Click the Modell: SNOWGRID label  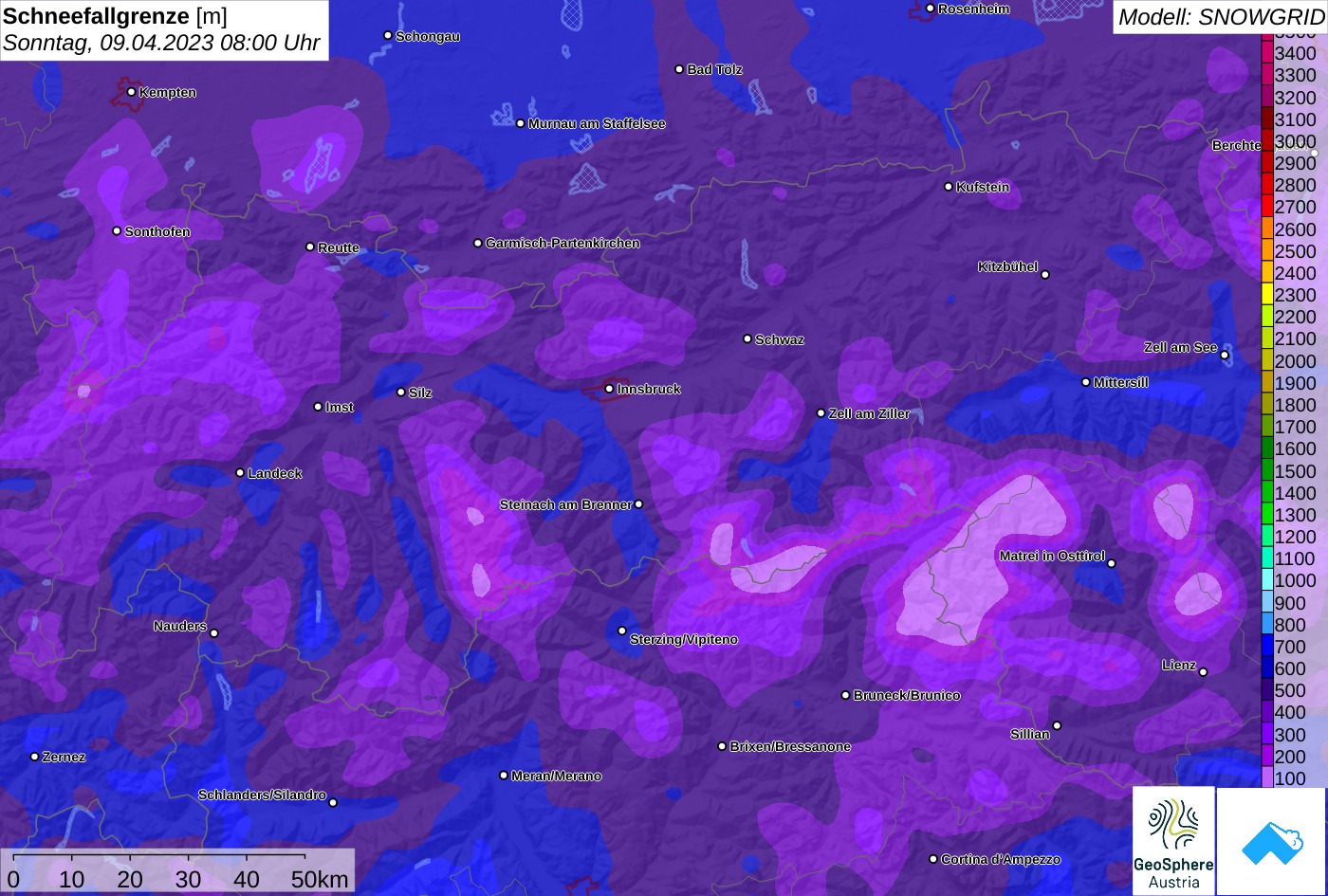[x=1220, y=16]
